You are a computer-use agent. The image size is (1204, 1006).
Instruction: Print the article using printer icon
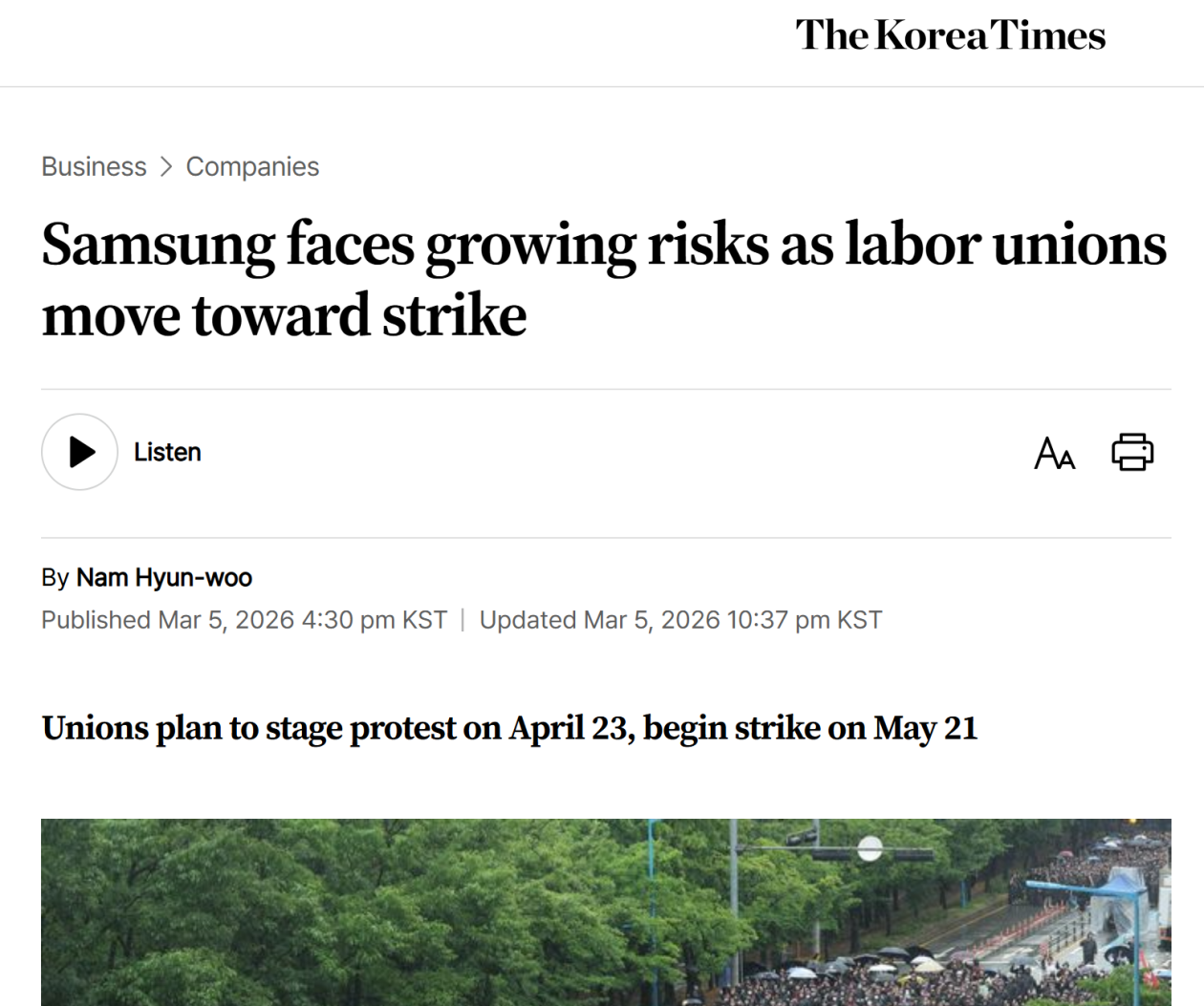pos(1132,452)
